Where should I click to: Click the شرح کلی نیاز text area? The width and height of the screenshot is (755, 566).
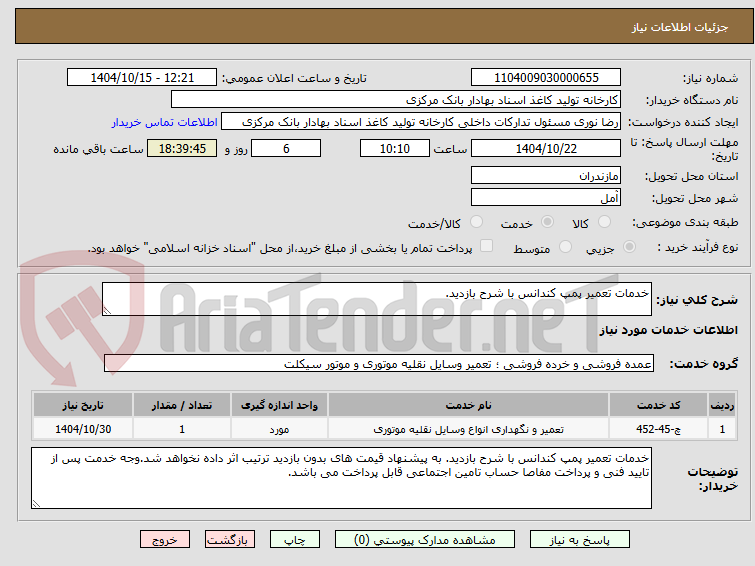[377, 299]
